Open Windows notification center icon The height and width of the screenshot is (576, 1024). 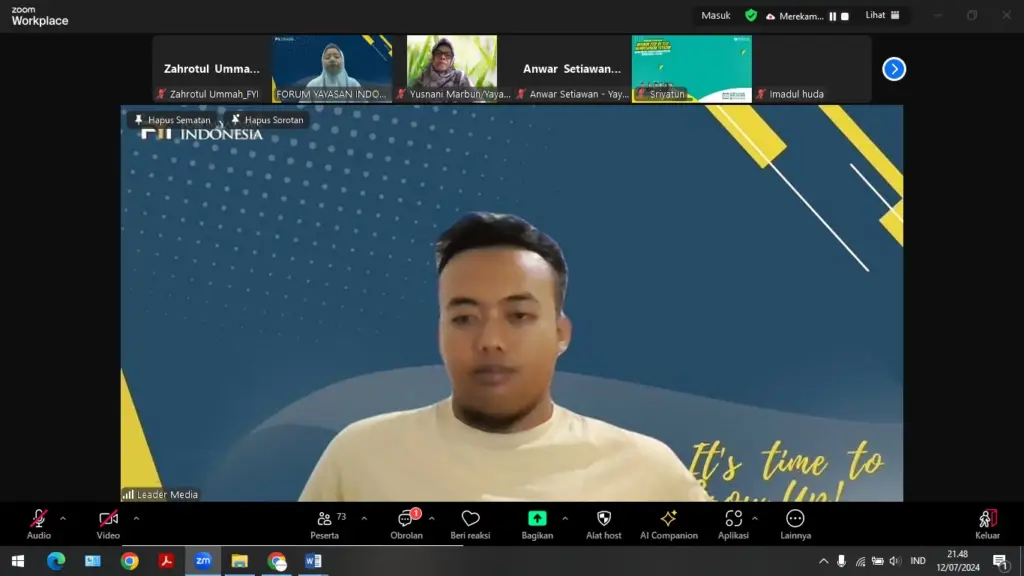(1000, 561)
